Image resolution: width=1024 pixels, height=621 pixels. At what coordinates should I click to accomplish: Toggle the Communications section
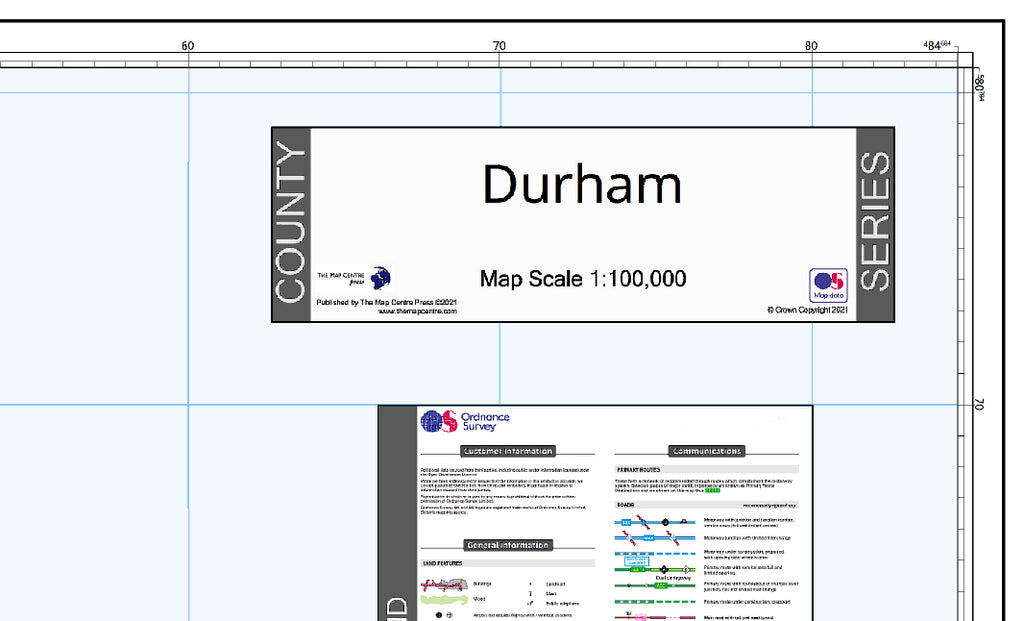tap(705, 450)
